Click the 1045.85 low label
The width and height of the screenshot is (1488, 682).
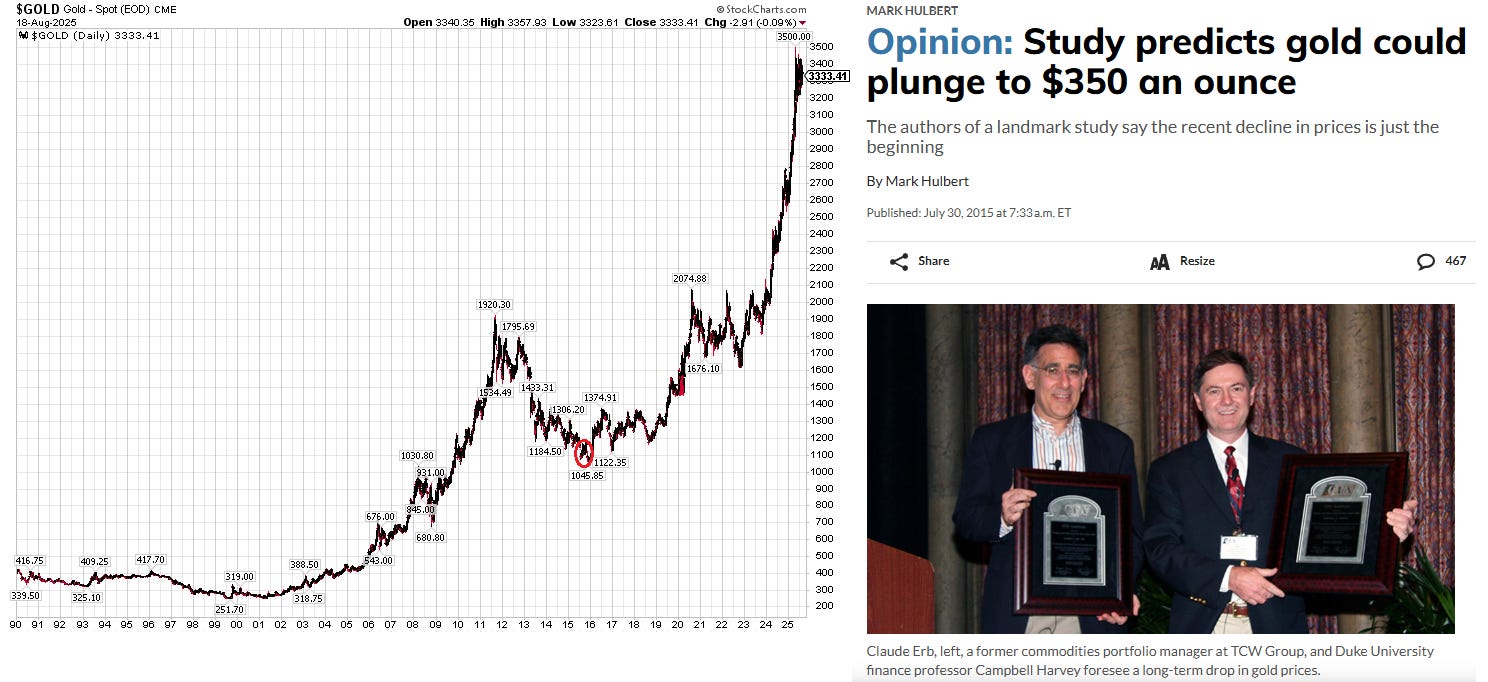point(587,476)
